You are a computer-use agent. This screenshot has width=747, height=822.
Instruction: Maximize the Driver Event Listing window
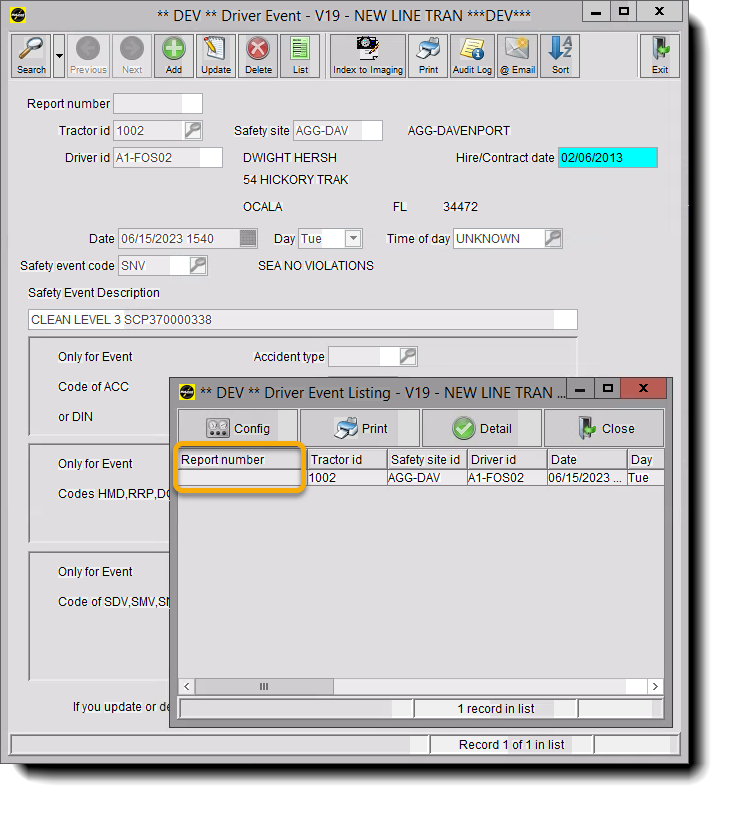(x=608, y=388)
